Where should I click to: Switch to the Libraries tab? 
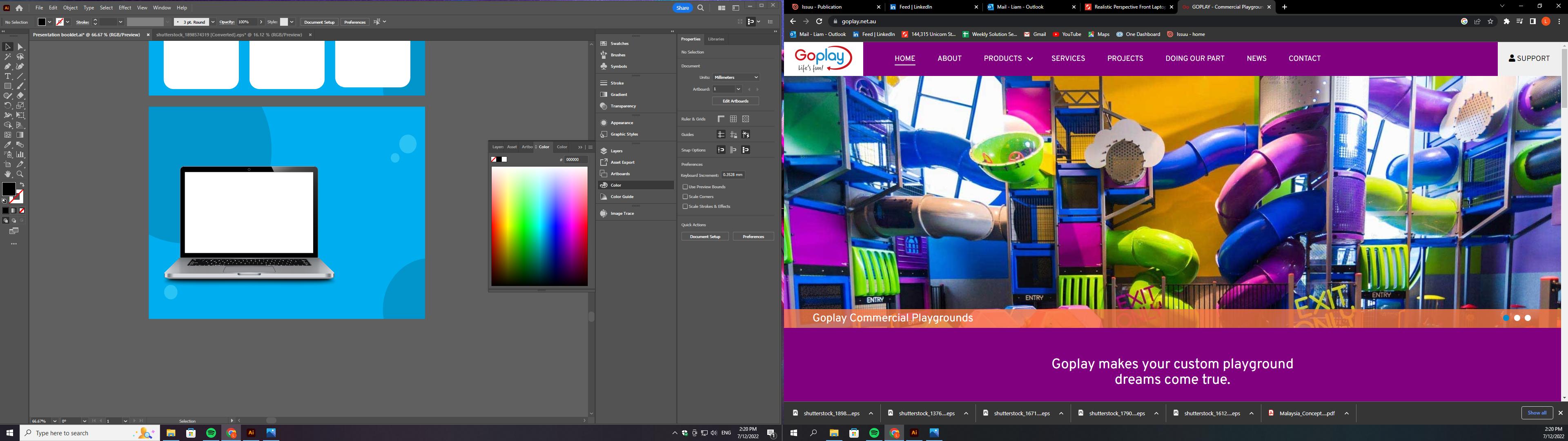(x=716, y=39)
